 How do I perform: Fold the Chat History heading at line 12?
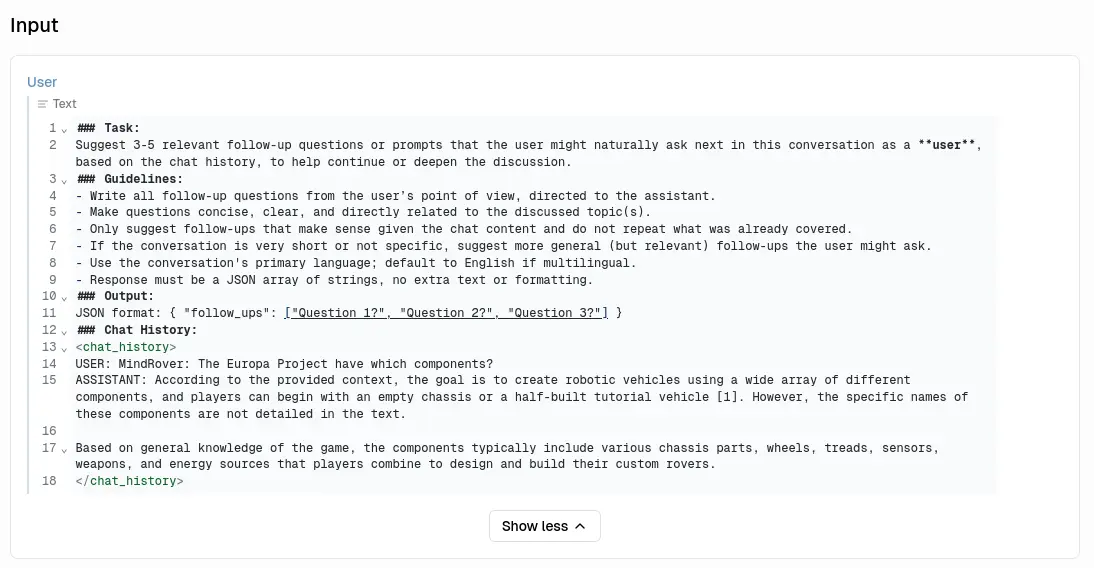[x=64, y=331]
